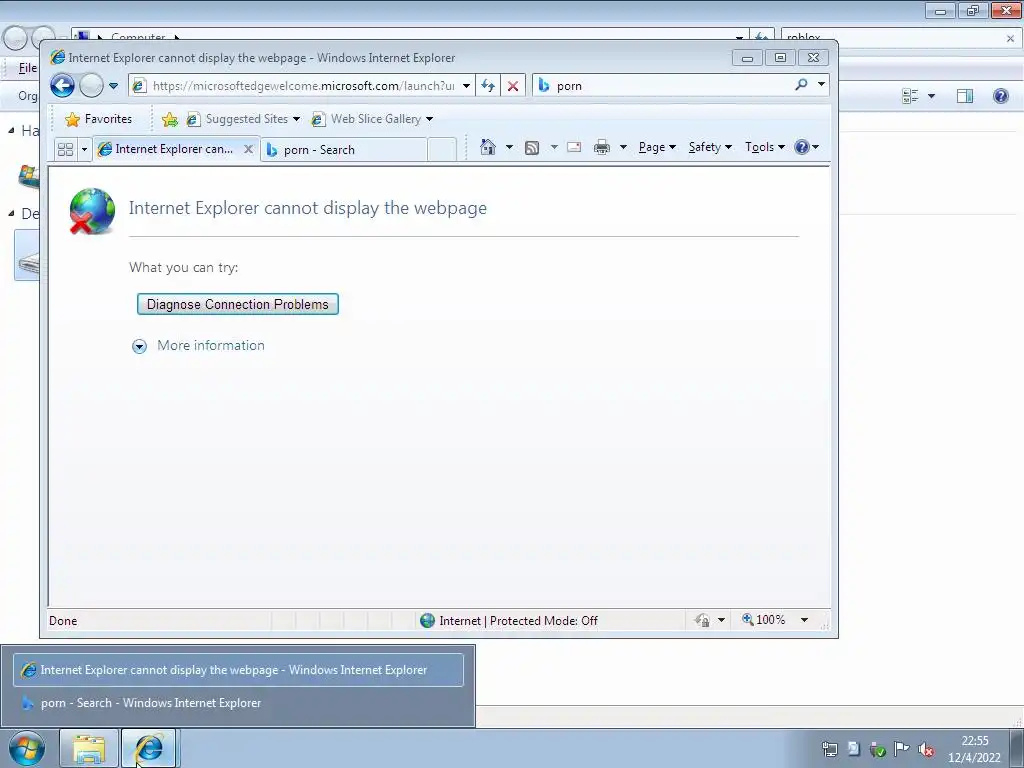Click the magnifier search icon
The height and width of the screenshot is (768, 1024).
coord(801,85)
